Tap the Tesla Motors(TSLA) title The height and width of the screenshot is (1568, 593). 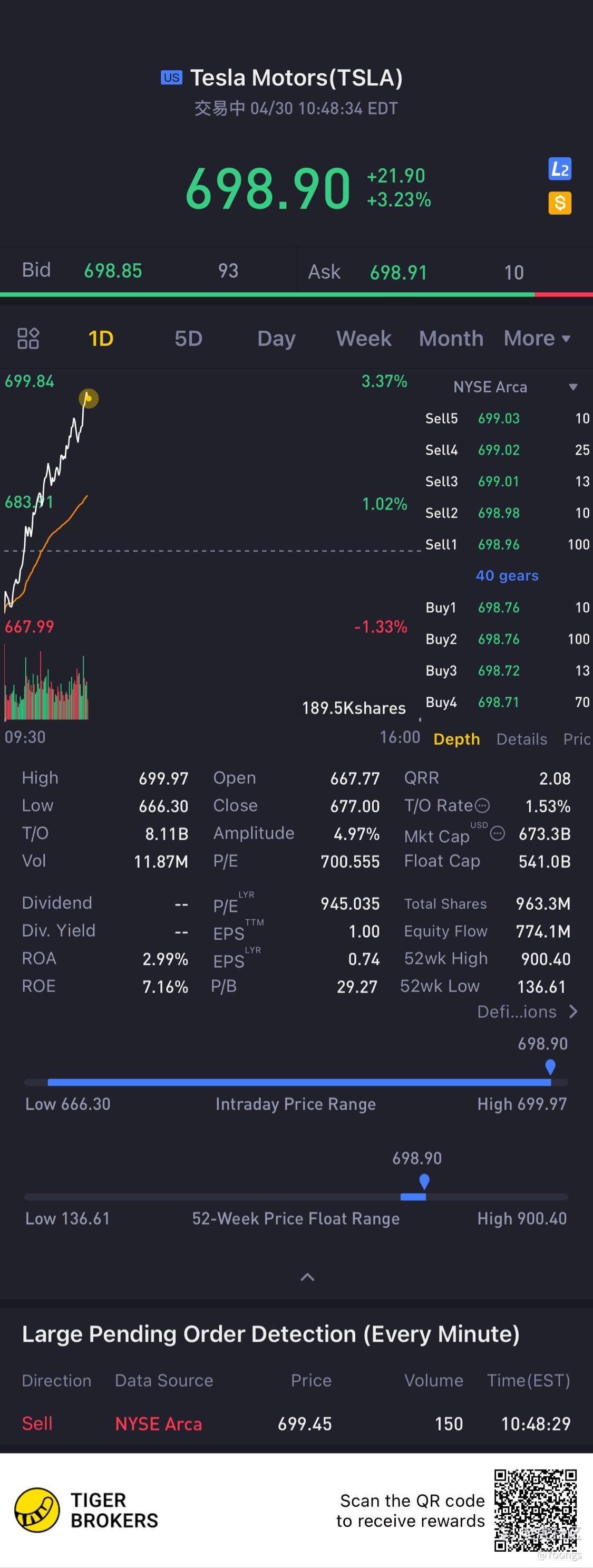pos(296,78)
